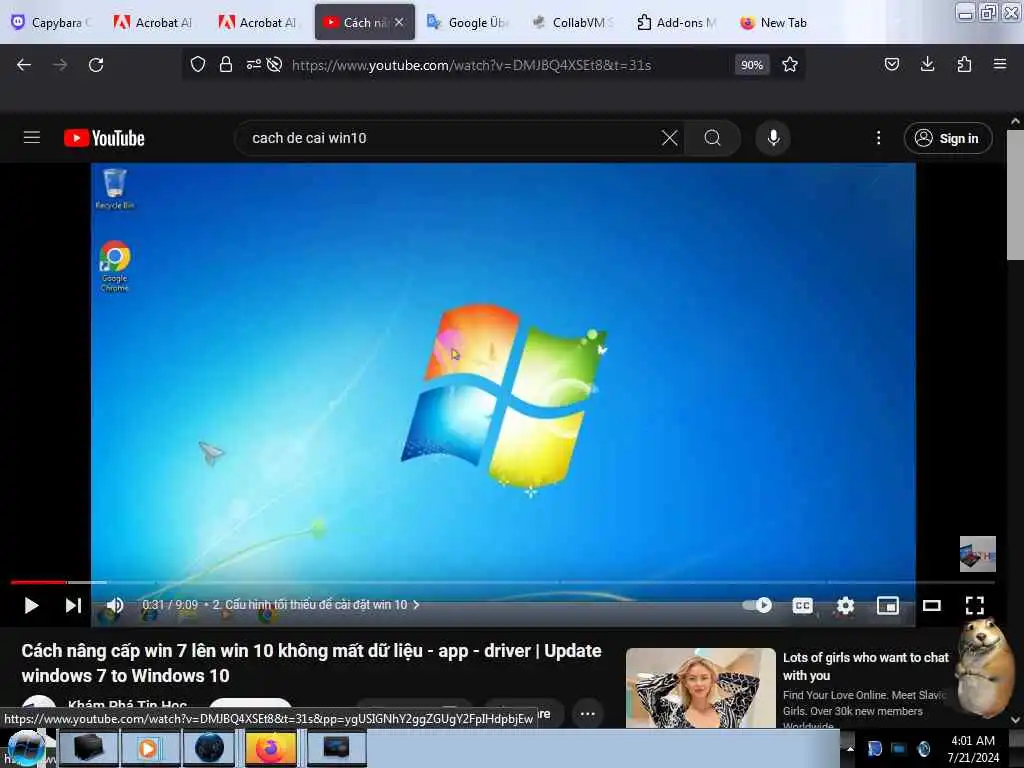Sign in to YouTube
The width and height of the screenshot is (1024, 768).
pos(948,138)
